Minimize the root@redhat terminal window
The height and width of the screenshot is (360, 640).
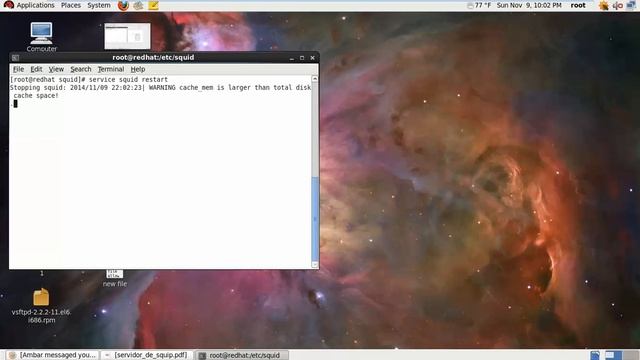[x=291, y=58]
